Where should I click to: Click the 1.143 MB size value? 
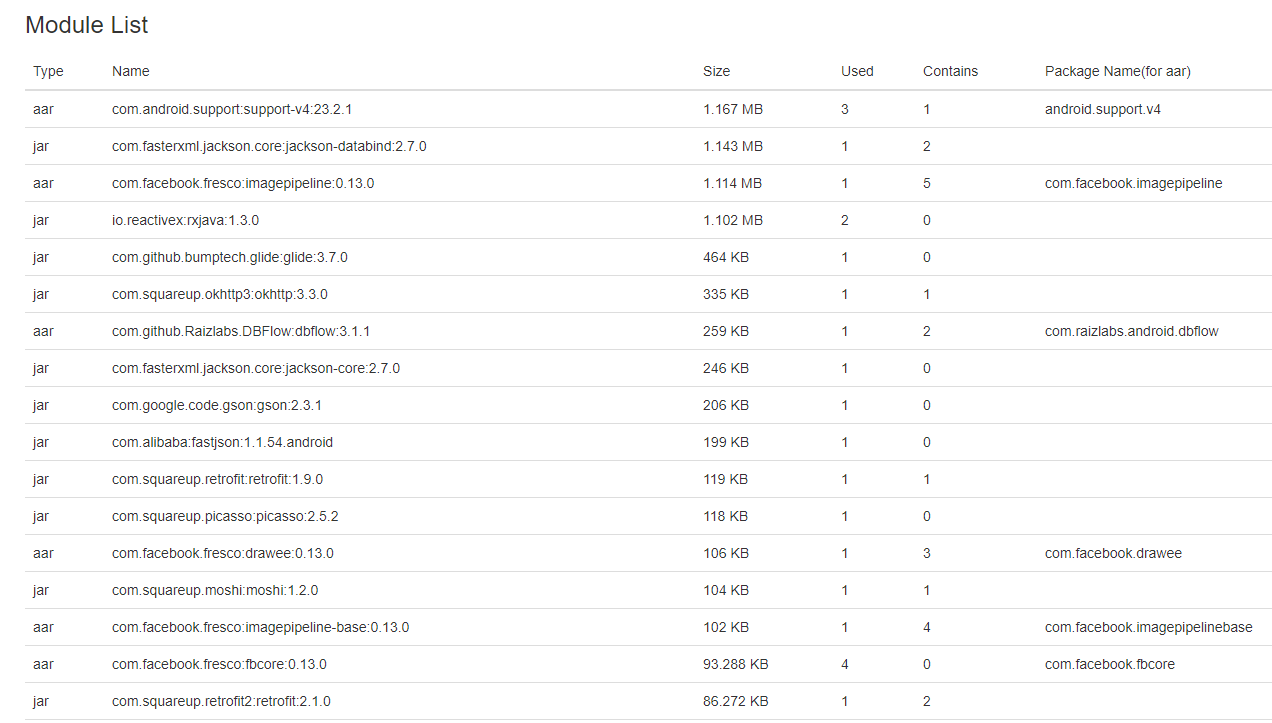pyautogui.click(x=733, y=146)
